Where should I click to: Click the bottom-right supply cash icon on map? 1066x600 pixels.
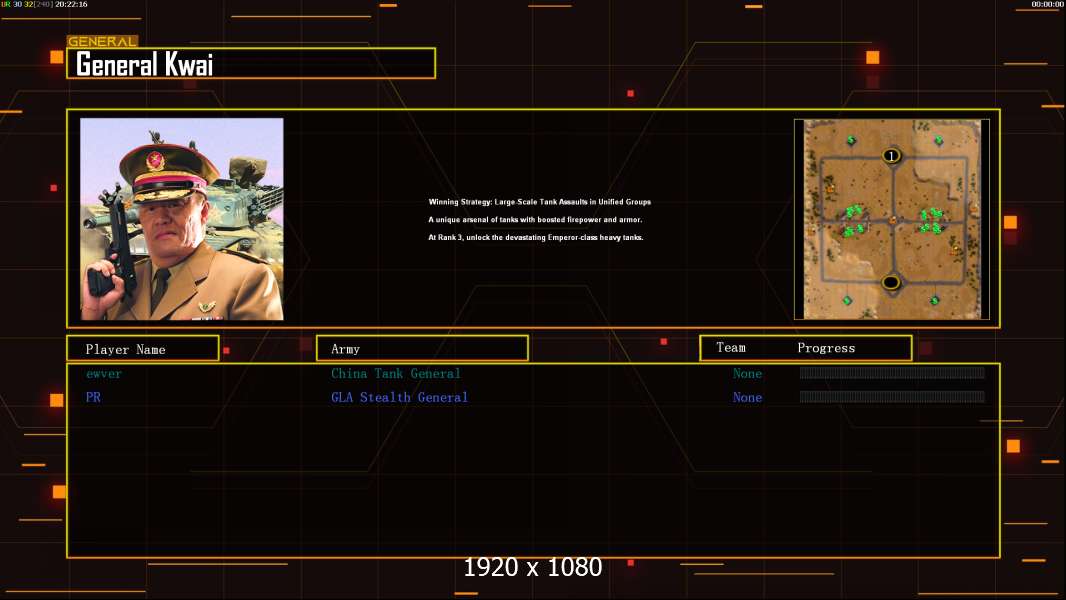click(x=935, y=300)
